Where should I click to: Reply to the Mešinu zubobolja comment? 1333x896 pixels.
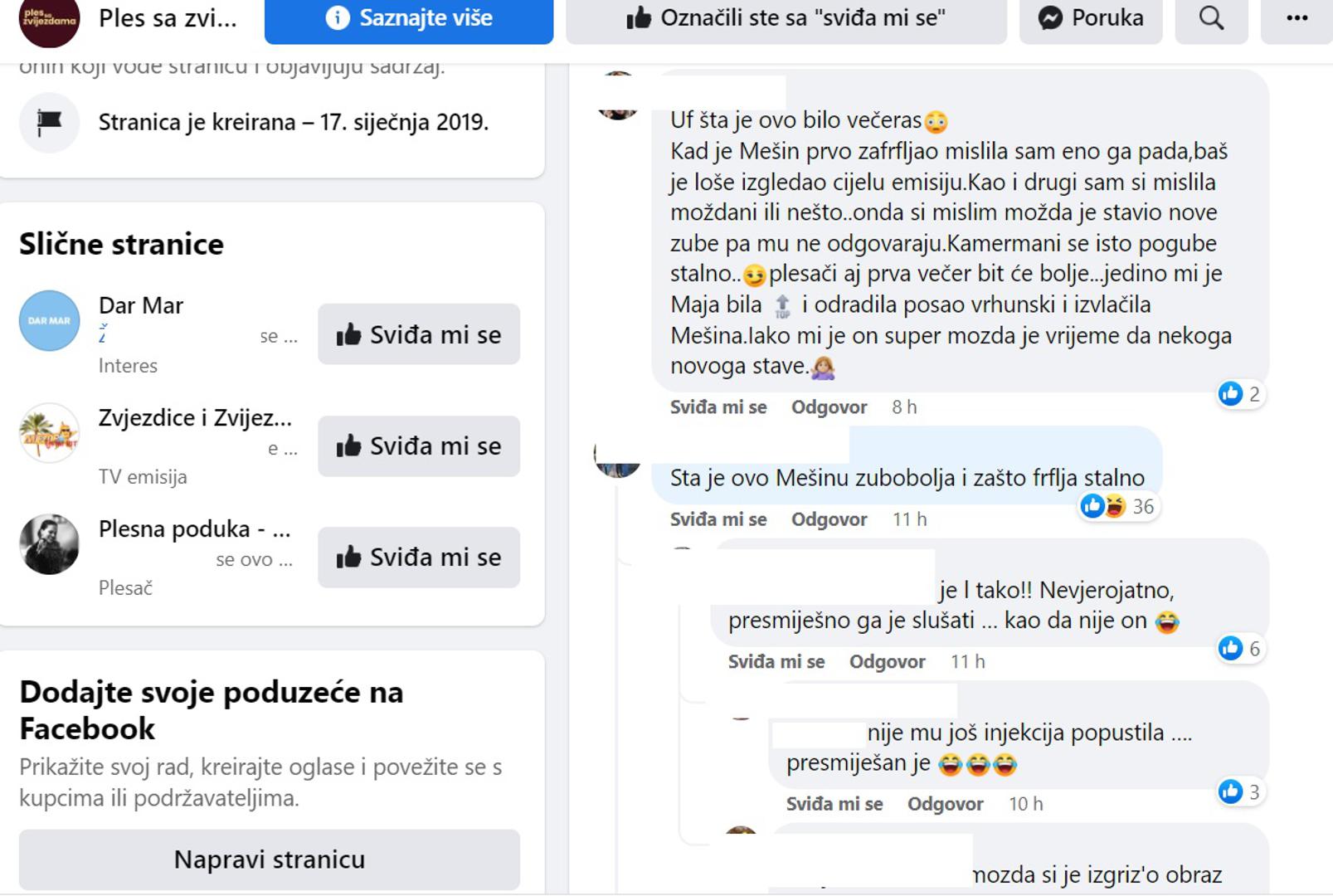(829, 519)
